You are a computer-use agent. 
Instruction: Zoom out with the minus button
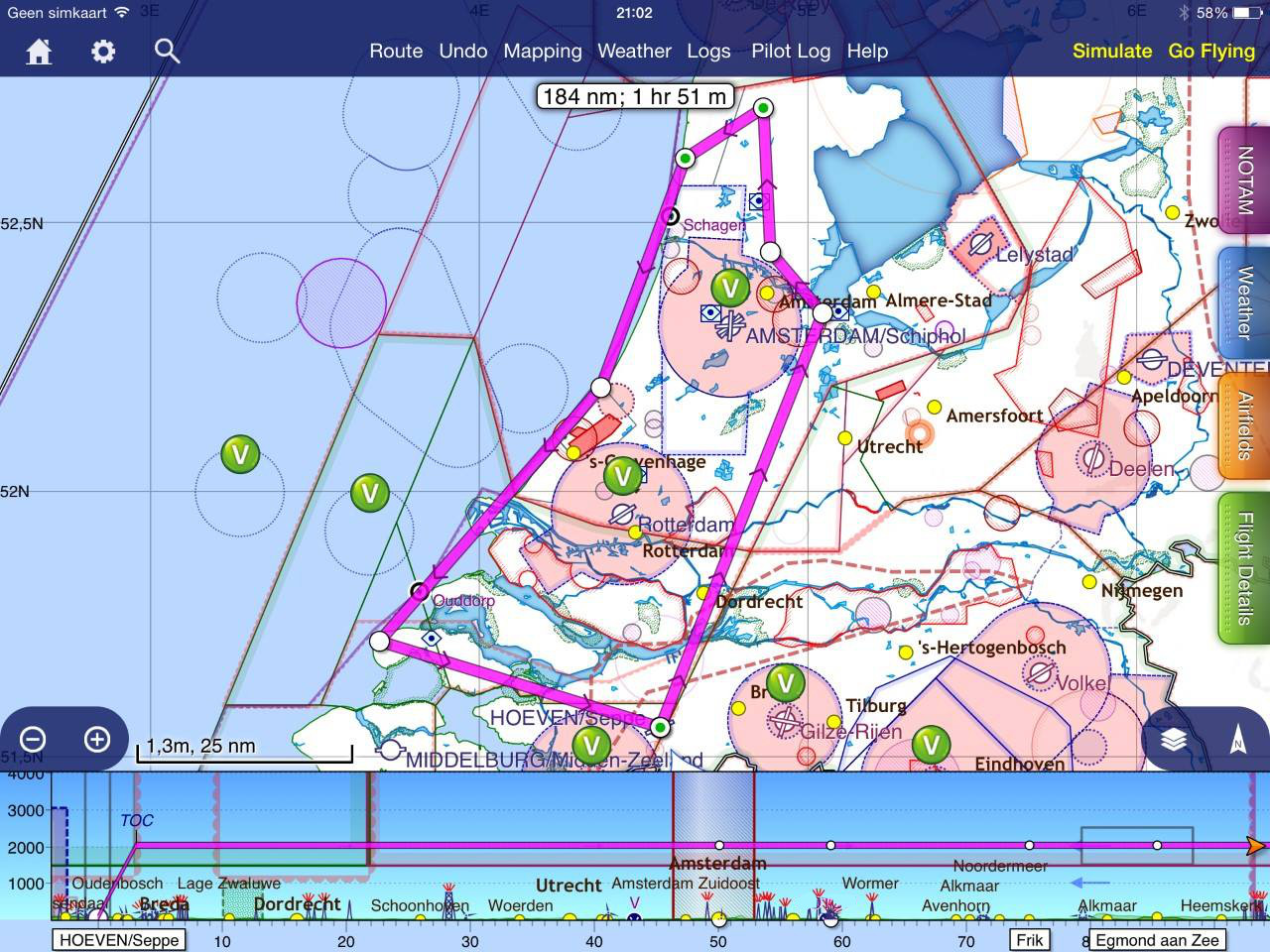coord(33,739)
